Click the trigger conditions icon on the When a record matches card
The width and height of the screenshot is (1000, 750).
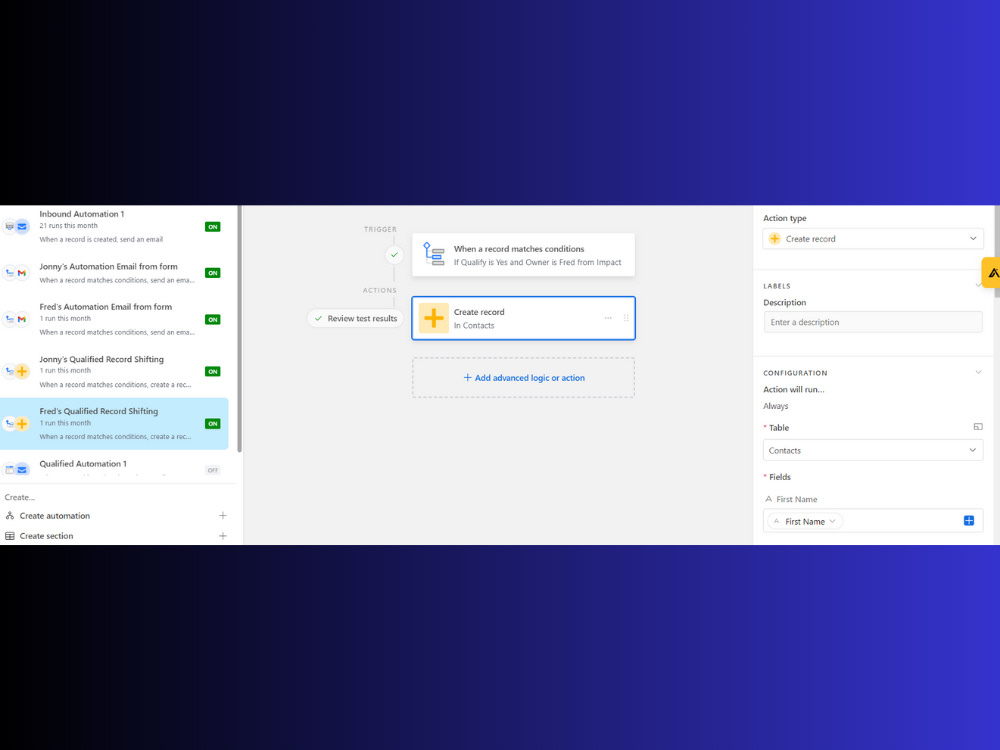(434, 255)
